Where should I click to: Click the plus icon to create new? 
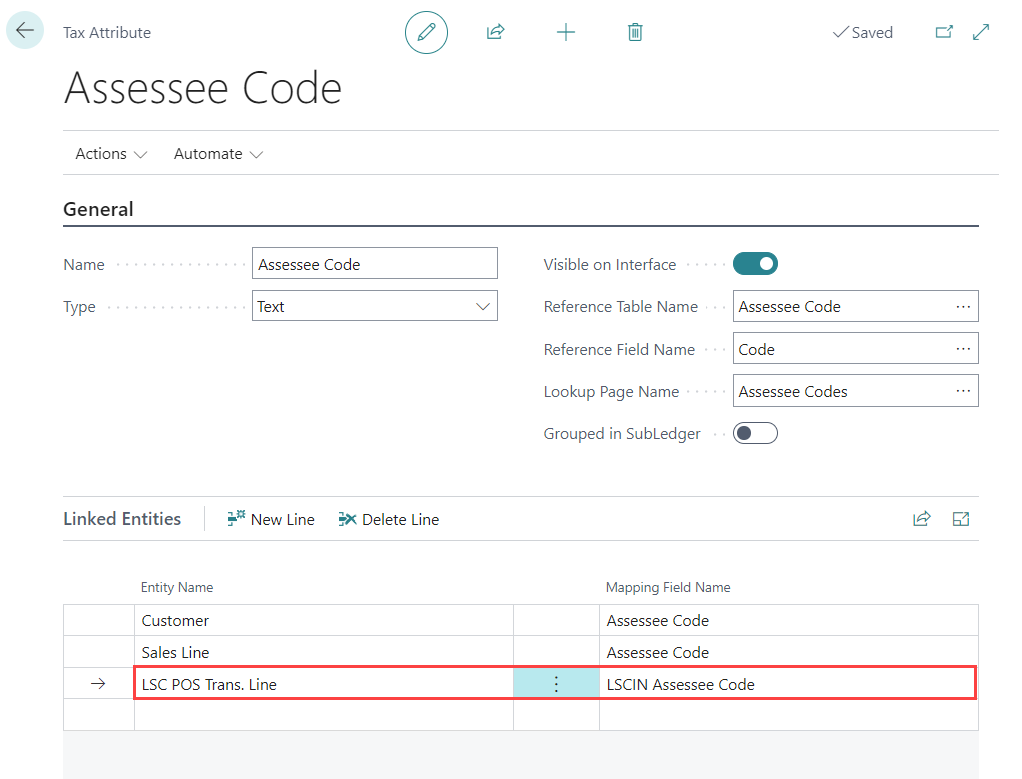566,33
